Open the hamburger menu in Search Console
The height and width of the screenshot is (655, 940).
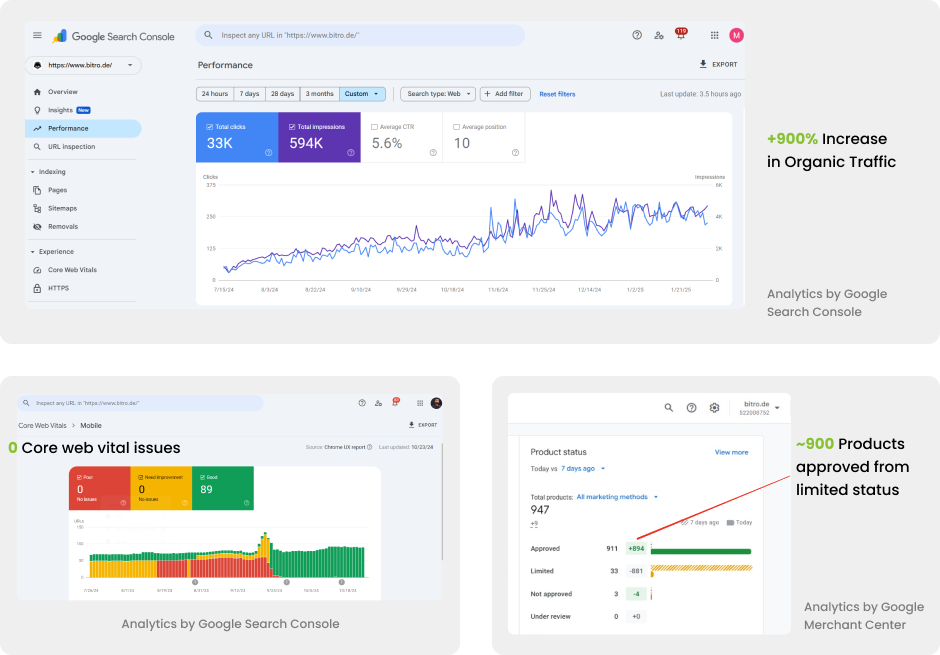click(37, 35)
